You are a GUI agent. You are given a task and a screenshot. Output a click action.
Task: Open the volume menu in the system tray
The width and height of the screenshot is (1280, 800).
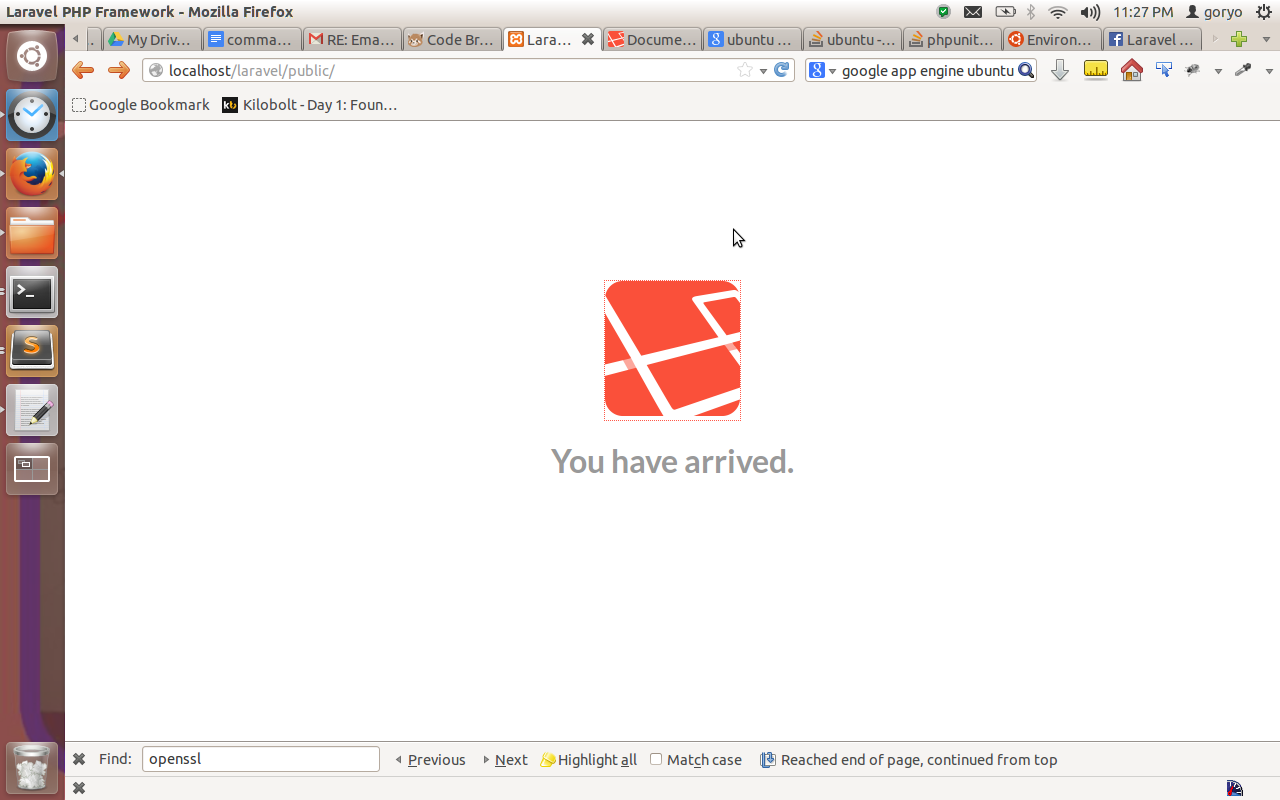click(x=1090, y=12)
